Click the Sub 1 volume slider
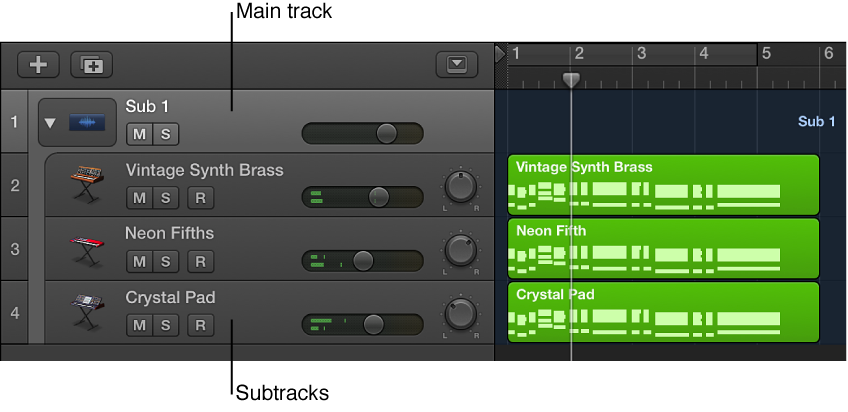The width and height of the screenshot is (848, 412). (x=362, y=134)
